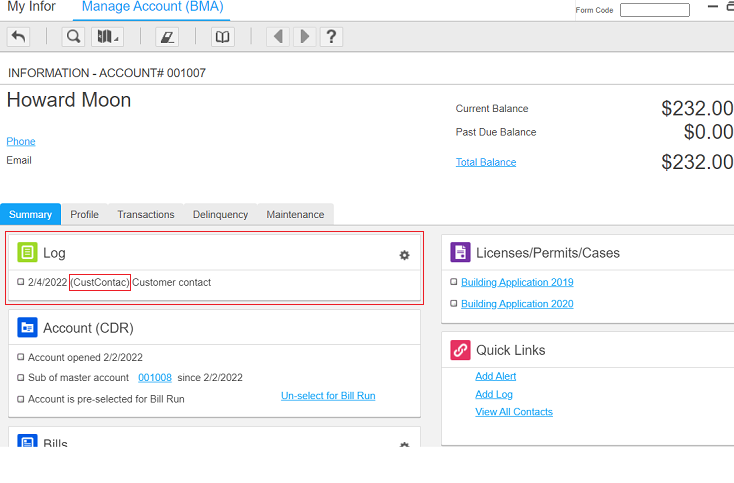Check the Account opened 2/2/2022 box
Image resolution: width=734 pixels, height=483 pixels.
[x=21, y=357]
